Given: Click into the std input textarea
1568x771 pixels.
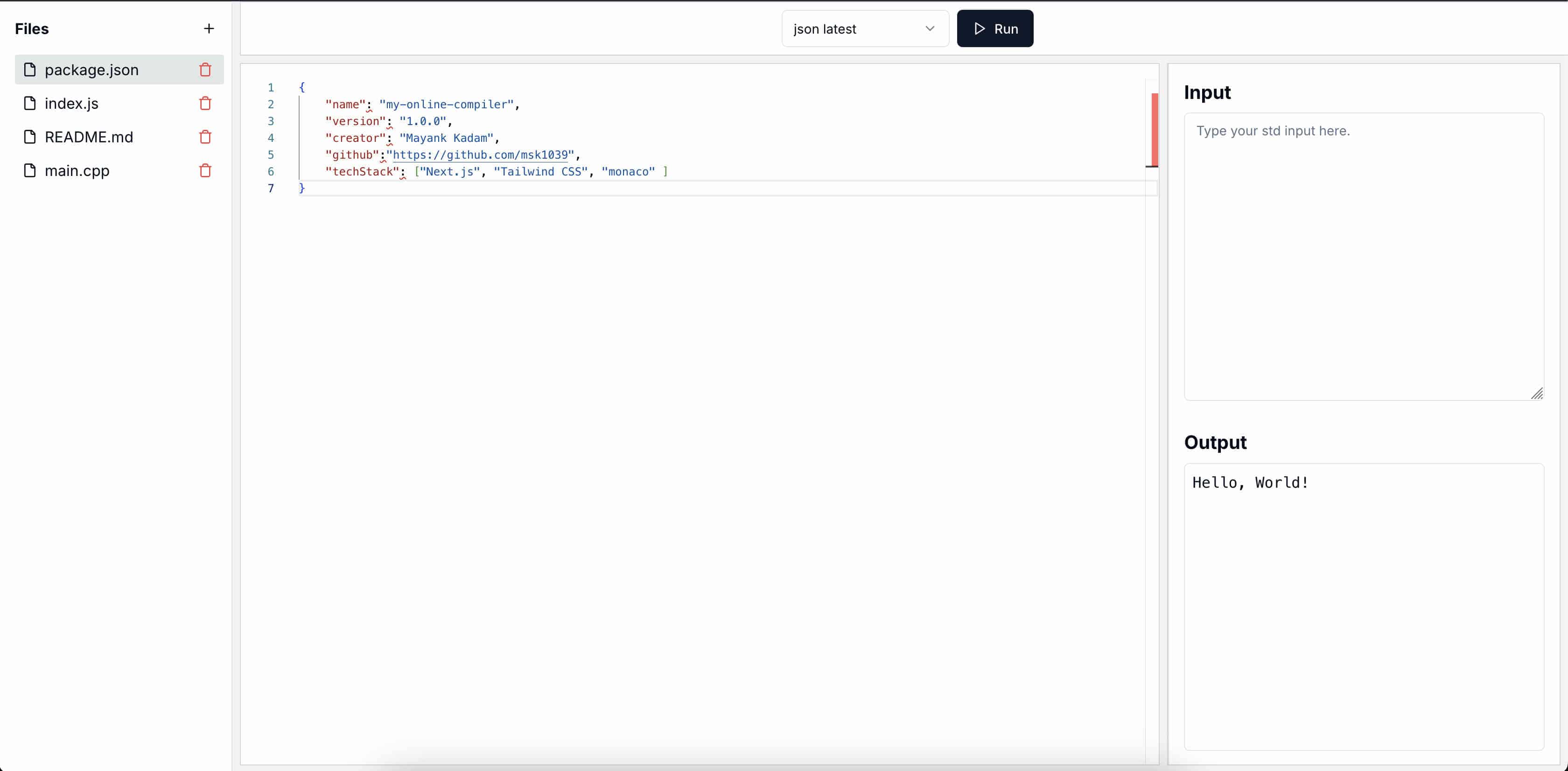Looking at the screenshot, I should coord(1364,256).
